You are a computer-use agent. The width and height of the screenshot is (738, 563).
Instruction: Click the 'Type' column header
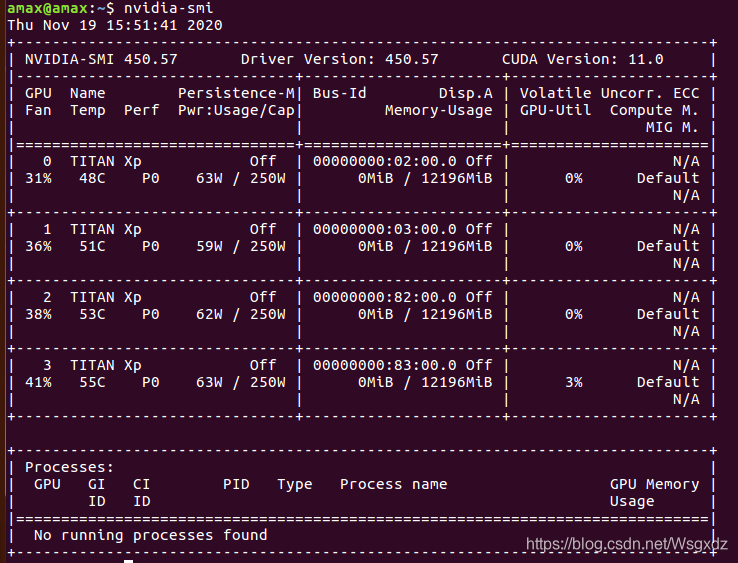click(295, 484)
